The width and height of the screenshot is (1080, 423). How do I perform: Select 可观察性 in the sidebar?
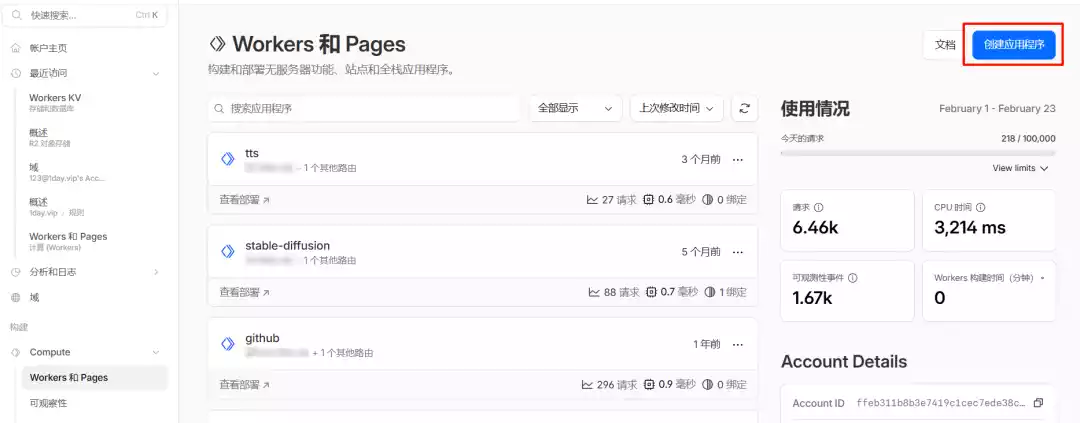pyautogui.click(x=49, y=403)
